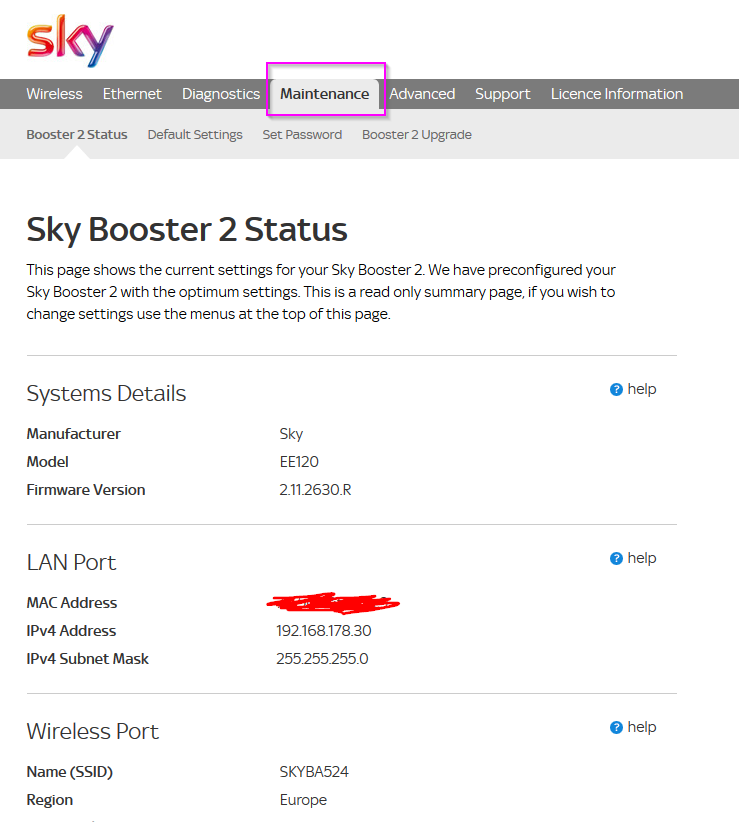Image resolution: width=739 pixels, height=822 pixels.
Task: Open the Ethernet tab
Action: point(132,94)
